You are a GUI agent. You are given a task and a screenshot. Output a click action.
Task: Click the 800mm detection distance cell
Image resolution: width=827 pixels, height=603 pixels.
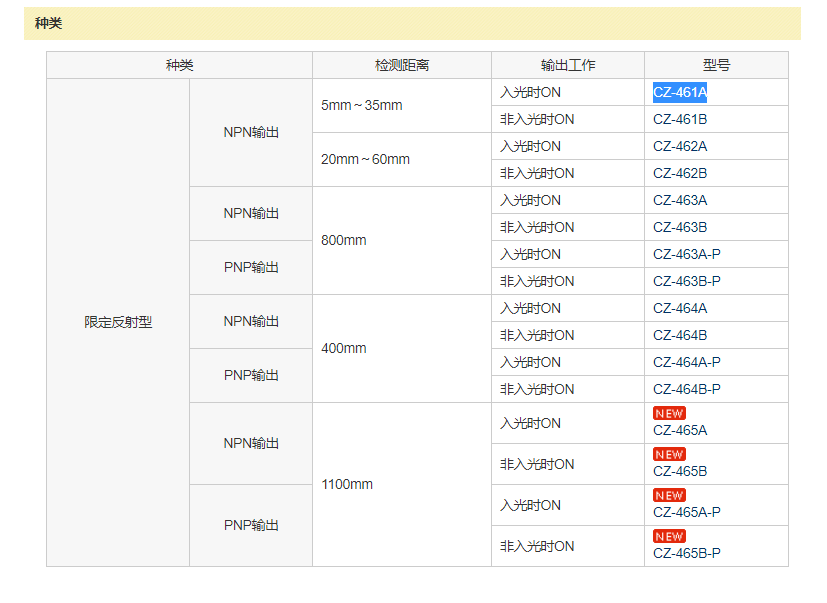[x=402, y=241]
